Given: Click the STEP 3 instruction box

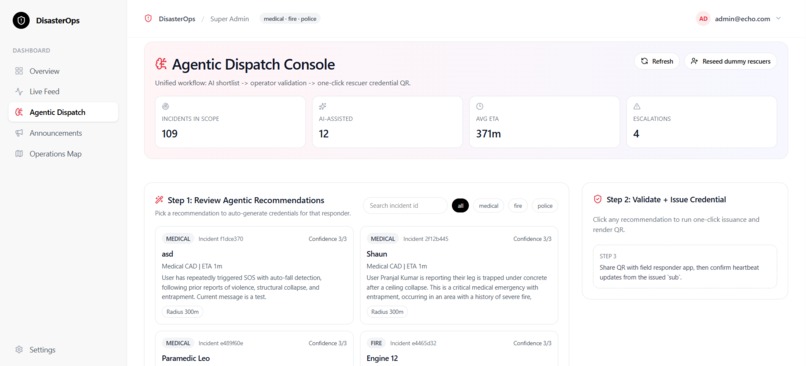Looking at the screenshot, I should pos(685,266).
